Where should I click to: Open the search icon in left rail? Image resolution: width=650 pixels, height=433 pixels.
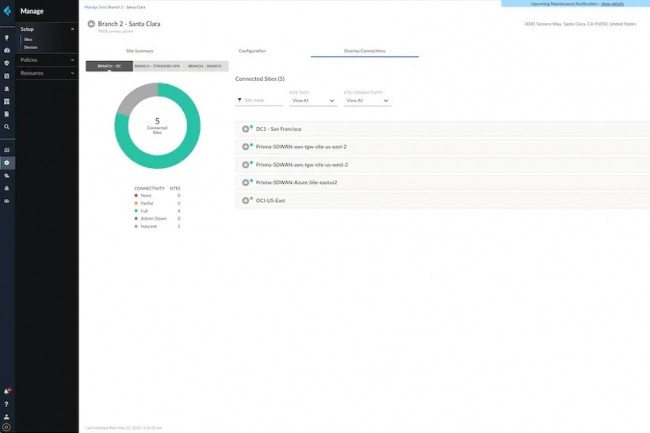tap(7, 127)
